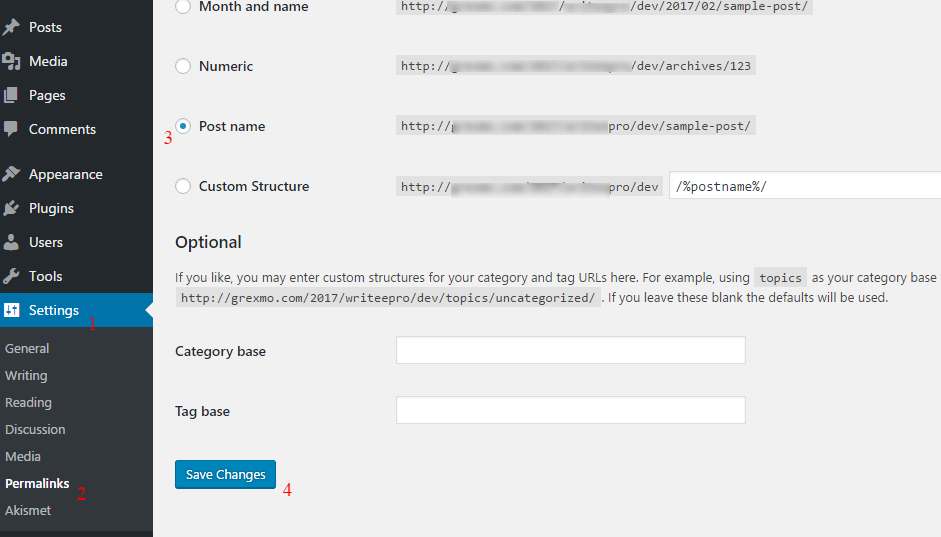
Task: Click the Numeric archives/123 URL example
Action: pyautogui.click(x=576, y=66)
